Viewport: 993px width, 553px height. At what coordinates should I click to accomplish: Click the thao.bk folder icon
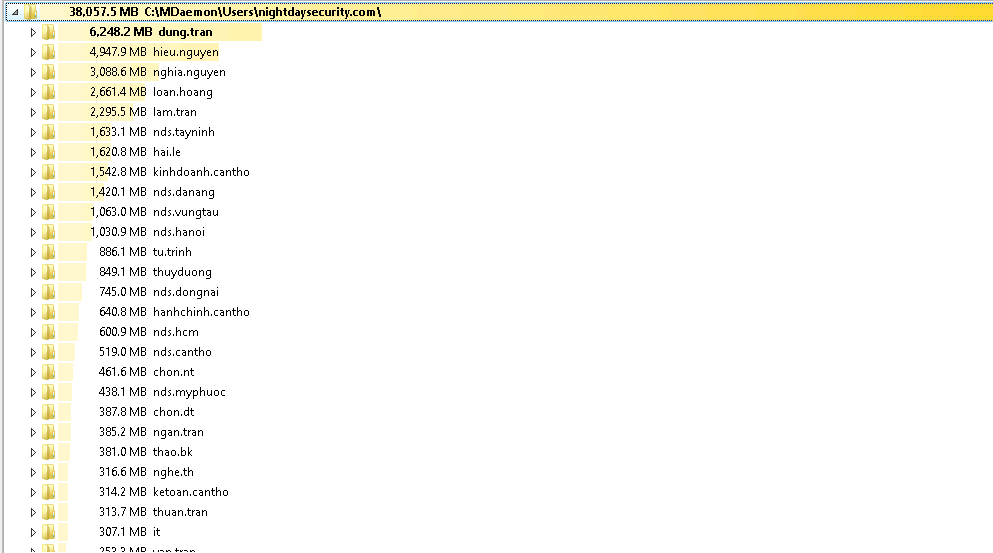point(49,452)
